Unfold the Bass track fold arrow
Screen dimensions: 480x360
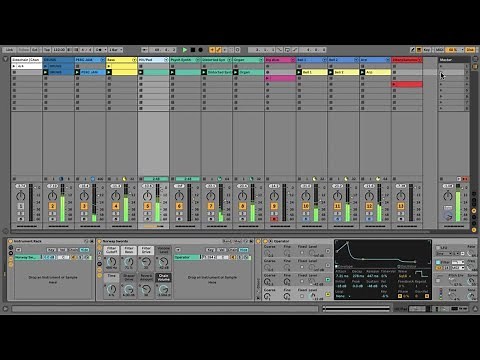point(134,60)
